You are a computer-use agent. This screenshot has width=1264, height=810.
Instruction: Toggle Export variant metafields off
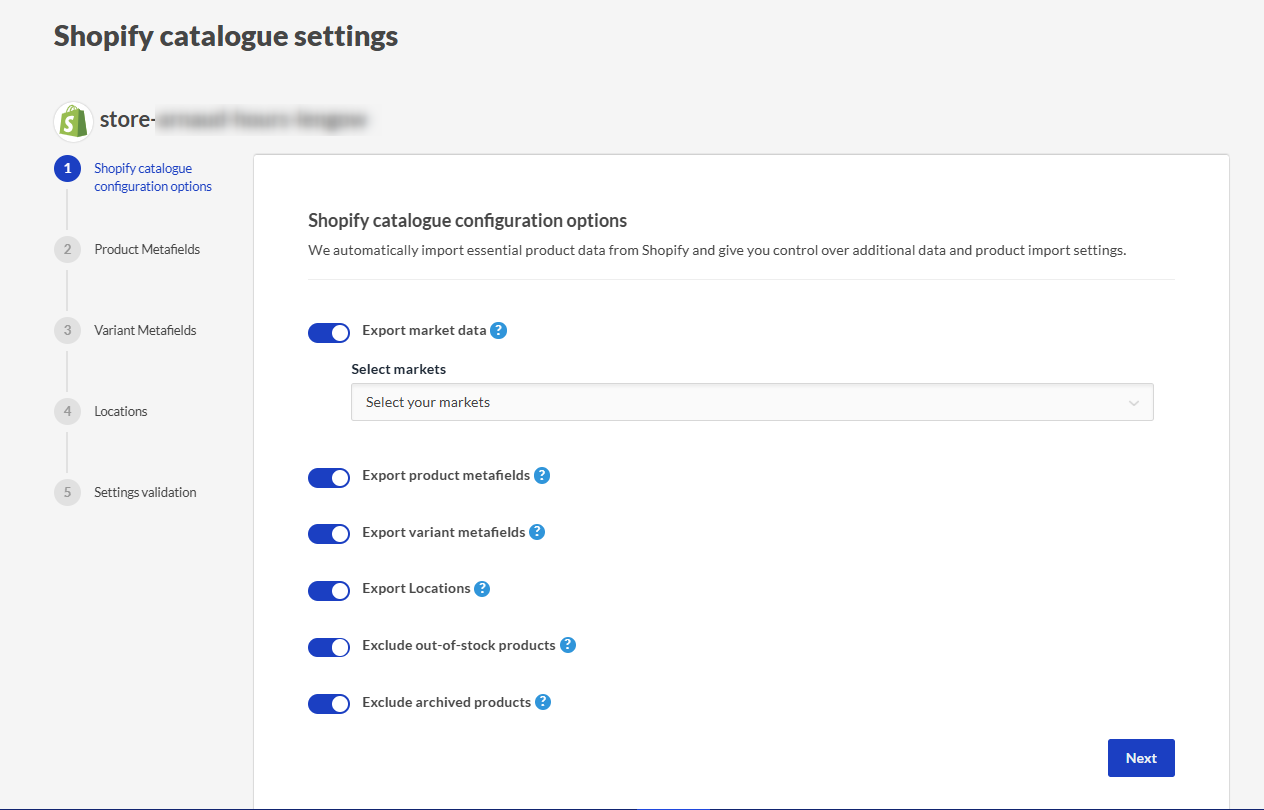pos(329,534)
